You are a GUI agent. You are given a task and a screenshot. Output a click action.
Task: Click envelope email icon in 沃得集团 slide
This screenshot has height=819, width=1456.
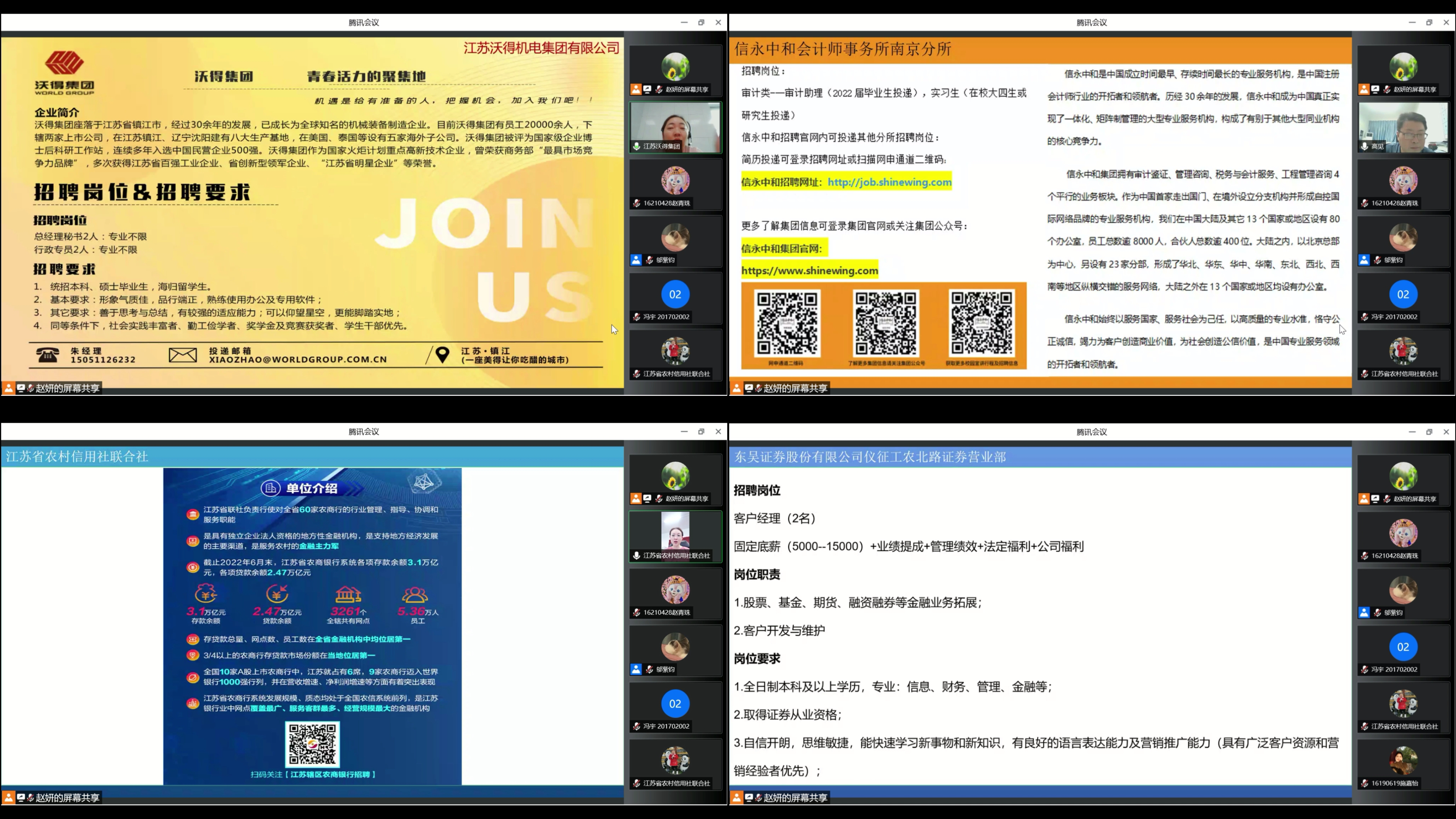coord(182,355)
